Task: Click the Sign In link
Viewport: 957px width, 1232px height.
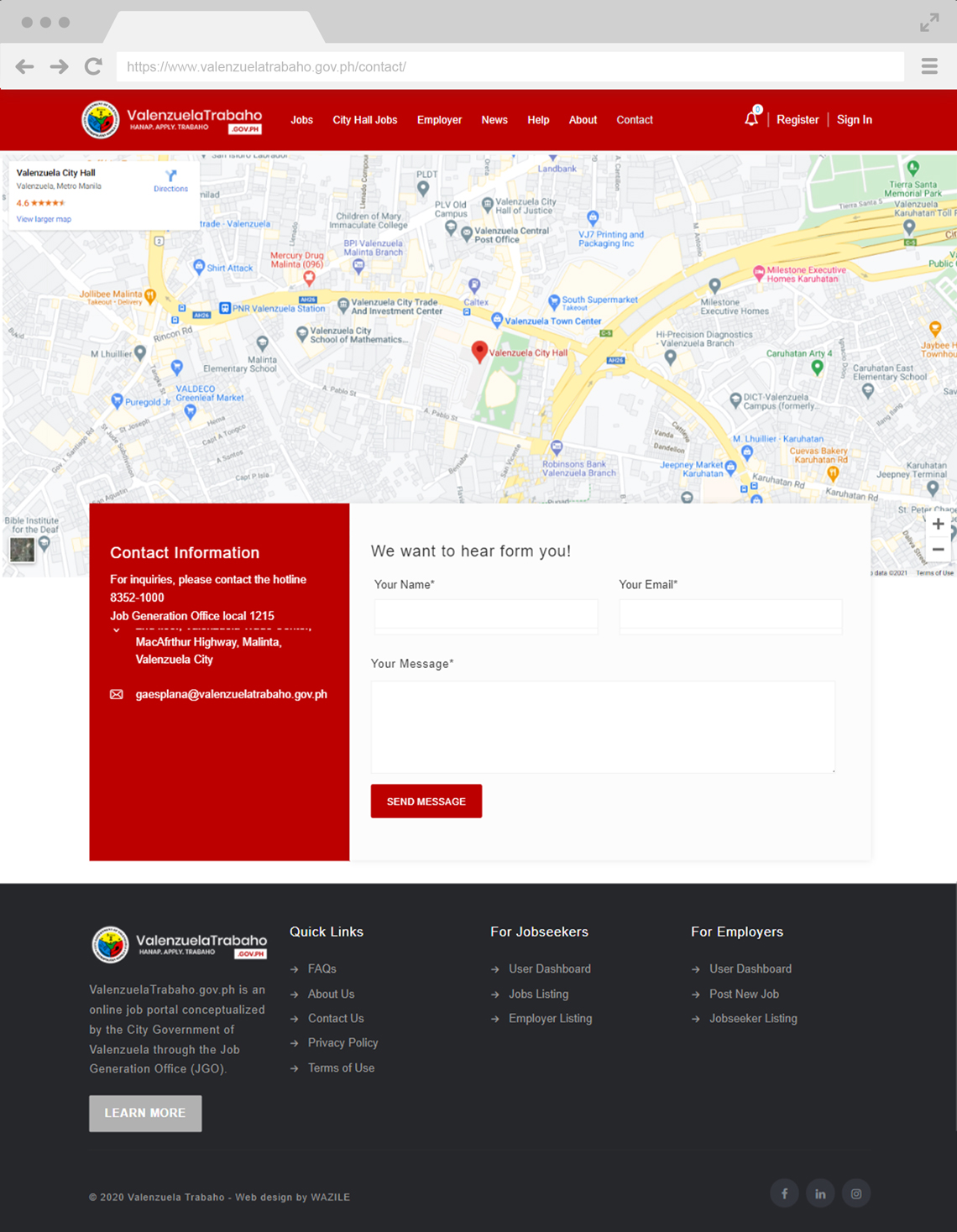Action: click(x=855, y=120)
